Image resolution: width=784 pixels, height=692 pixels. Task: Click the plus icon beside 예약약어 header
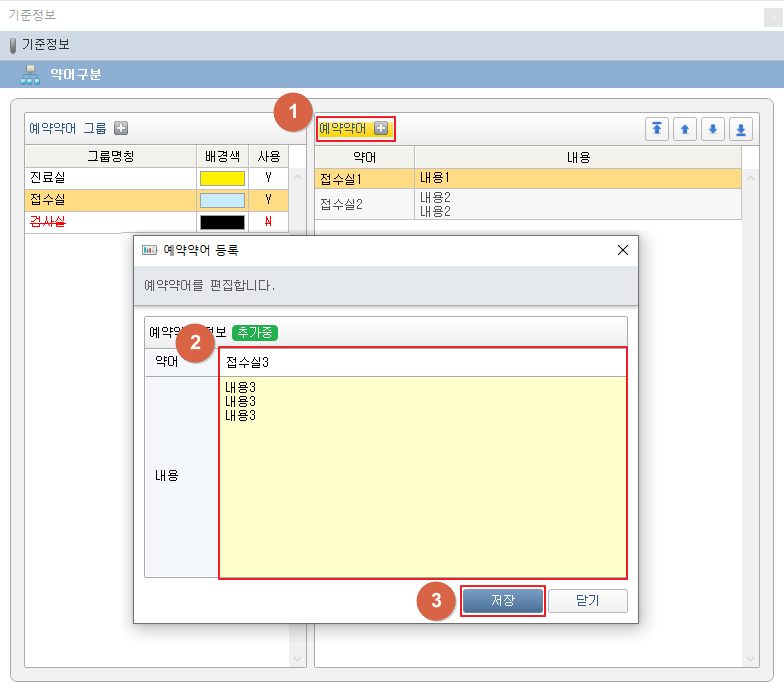click(381, 129)
